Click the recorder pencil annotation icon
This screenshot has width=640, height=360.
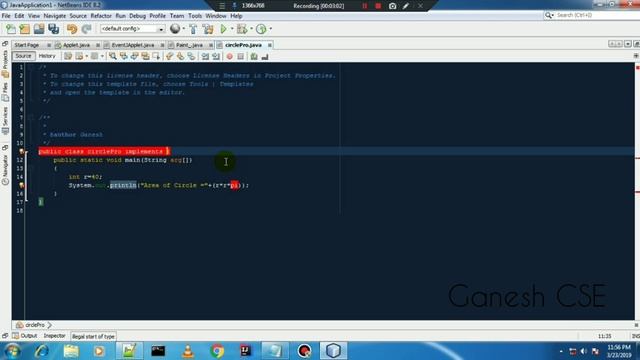406,6
